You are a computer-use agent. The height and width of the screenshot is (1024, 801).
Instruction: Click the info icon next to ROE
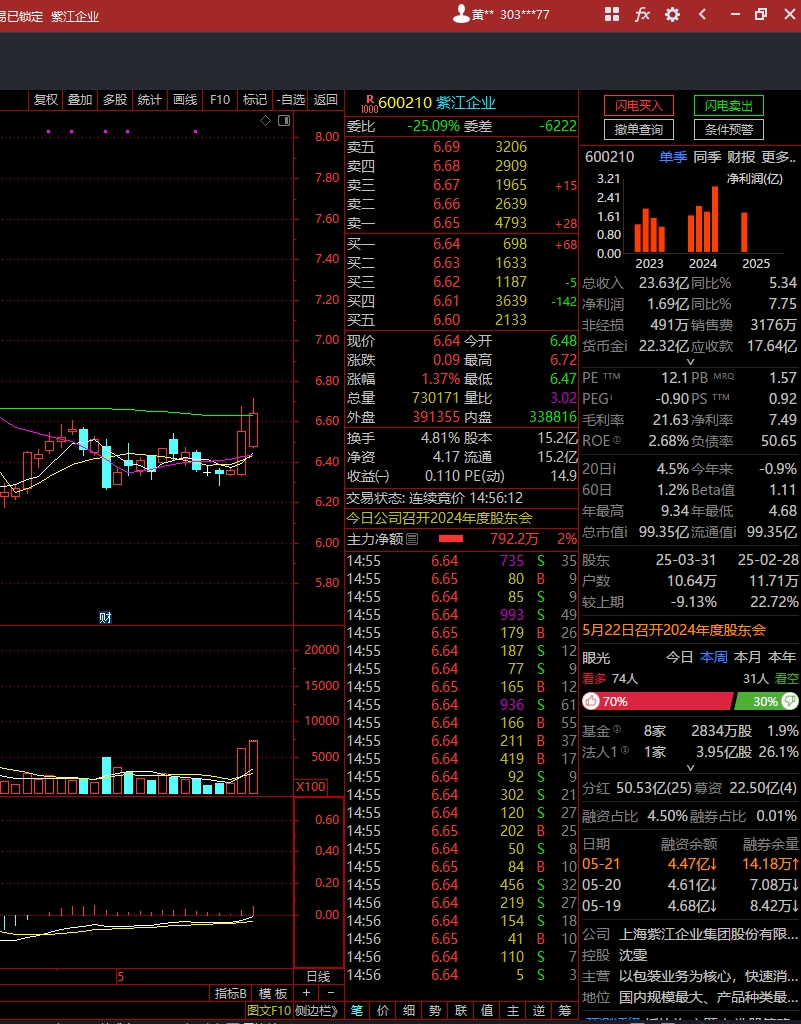pyautogui.click(x=617, y=440)
